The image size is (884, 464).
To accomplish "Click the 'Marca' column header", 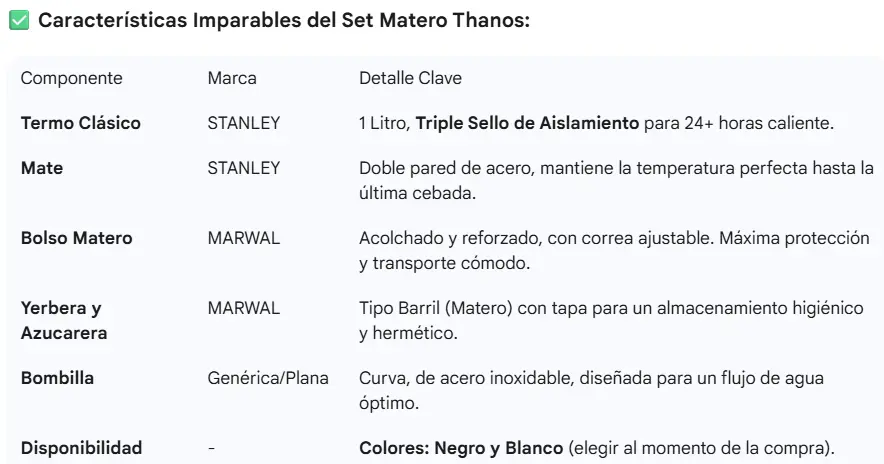I will (x=232, y=78).
